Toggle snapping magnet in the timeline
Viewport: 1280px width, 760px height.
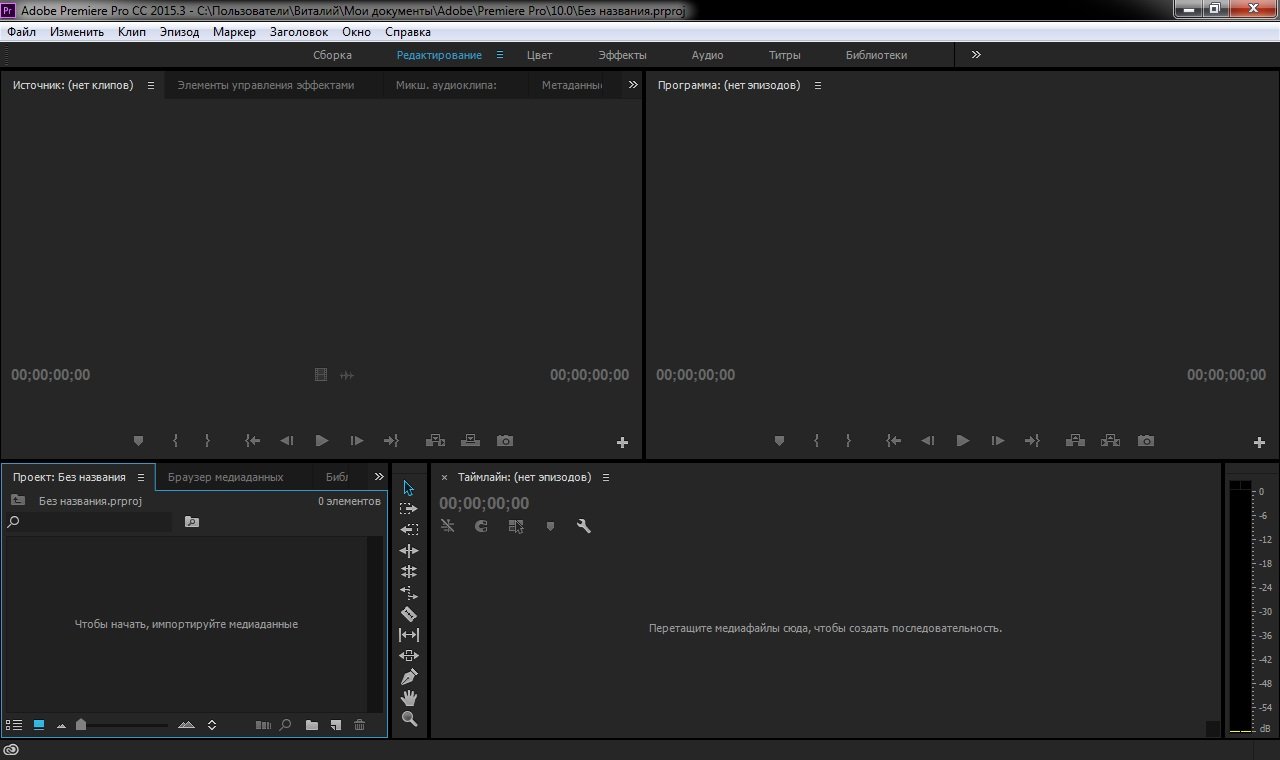[481, 526]
